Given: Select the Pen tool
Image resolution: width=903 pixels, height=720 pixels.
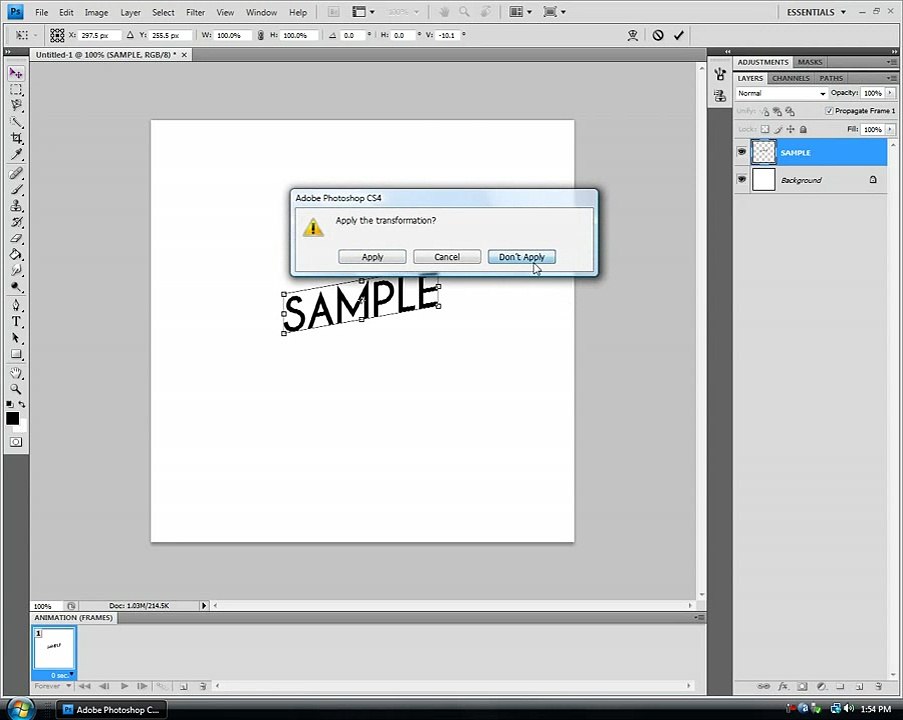Looking at the screenshot, I should coord(16,305).
